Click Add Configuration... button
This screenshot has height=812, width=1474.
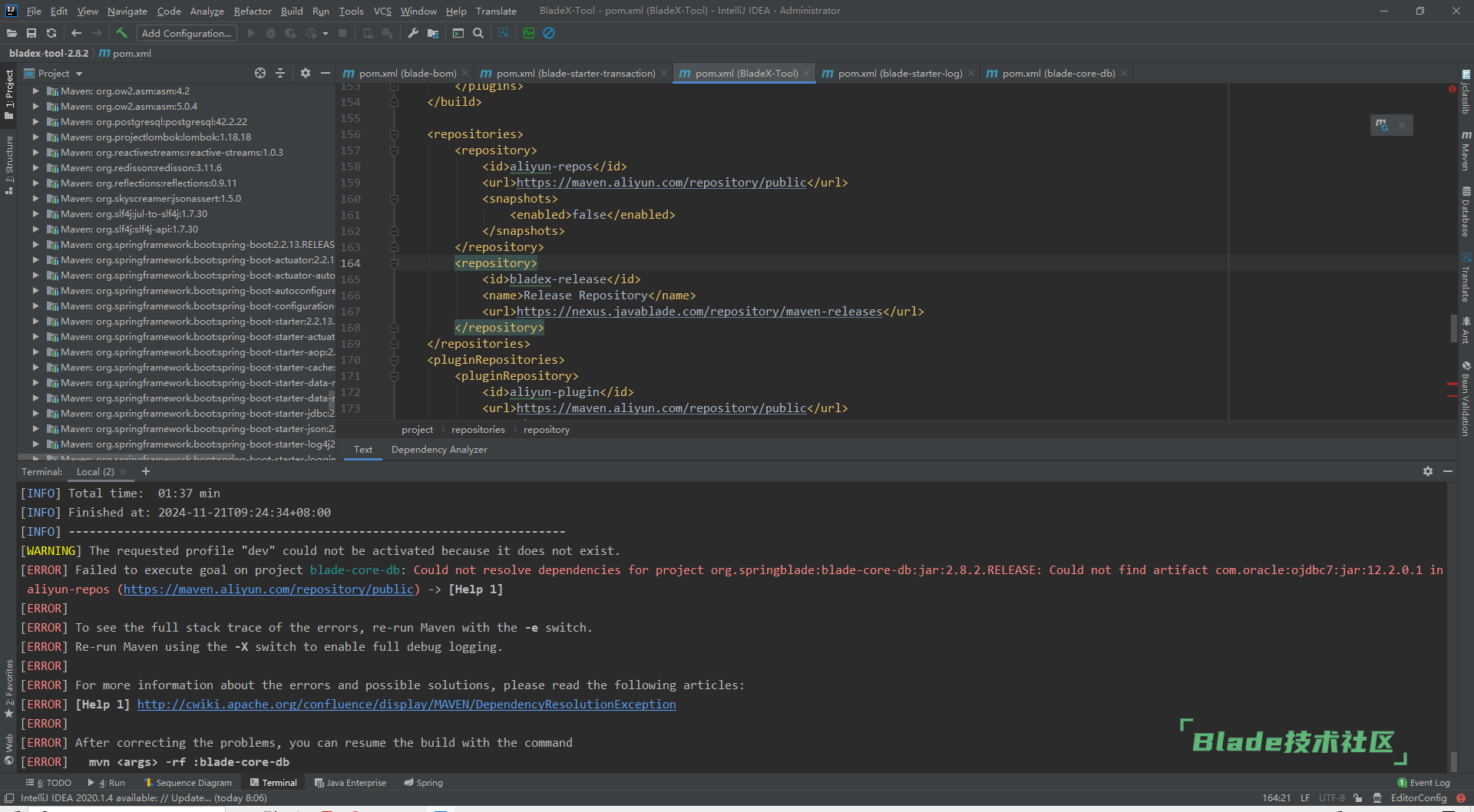coord(187,33)
